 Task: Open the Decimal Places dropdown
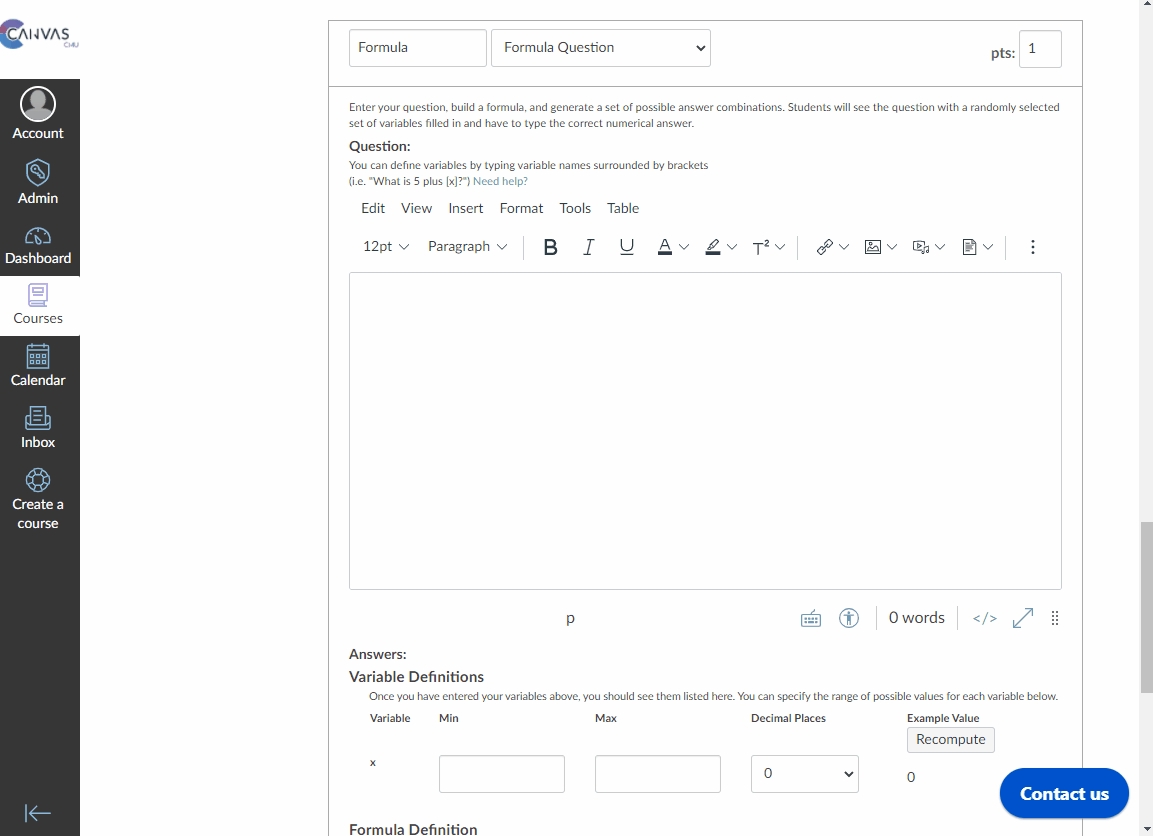tap(804, 774)
